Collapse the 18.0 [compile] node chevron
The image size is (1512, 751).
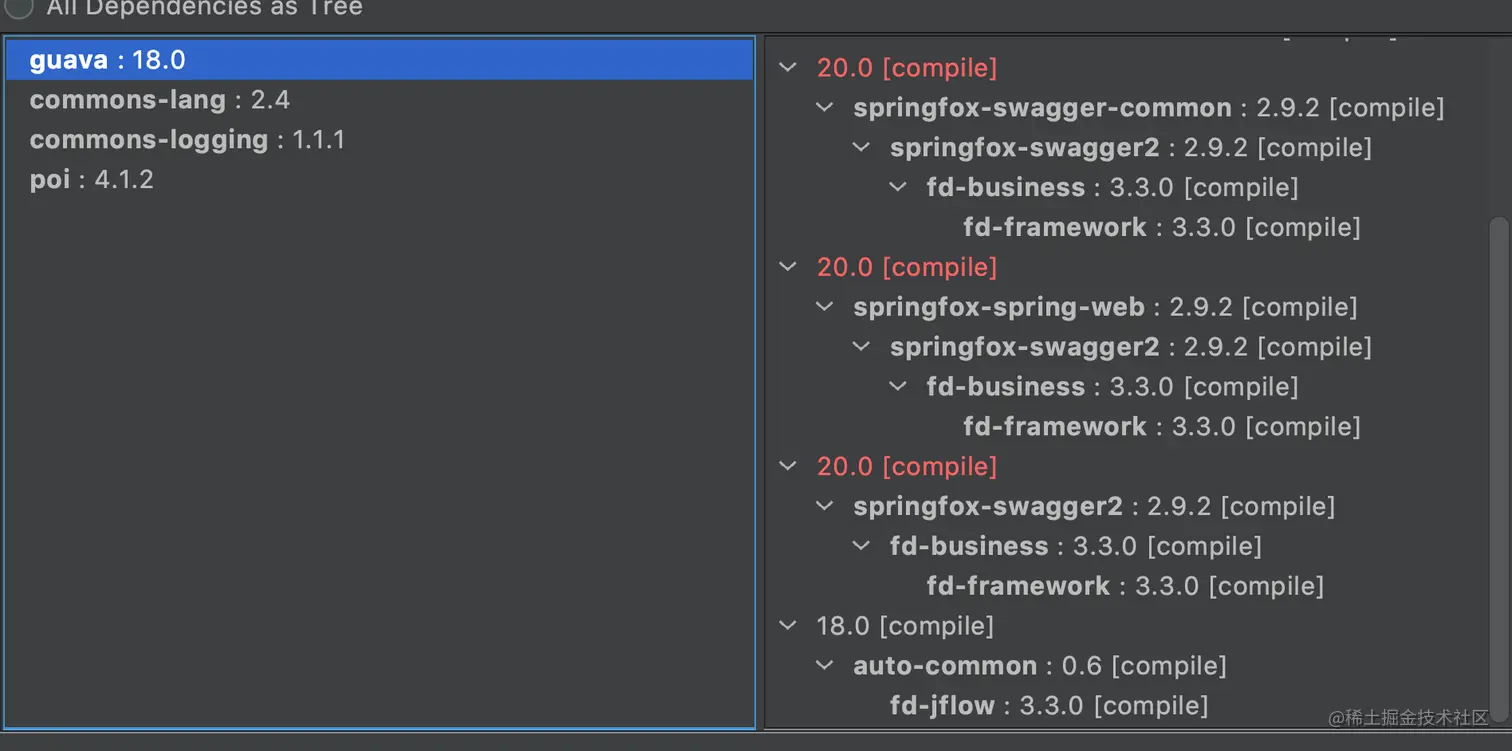click(788, 626)
